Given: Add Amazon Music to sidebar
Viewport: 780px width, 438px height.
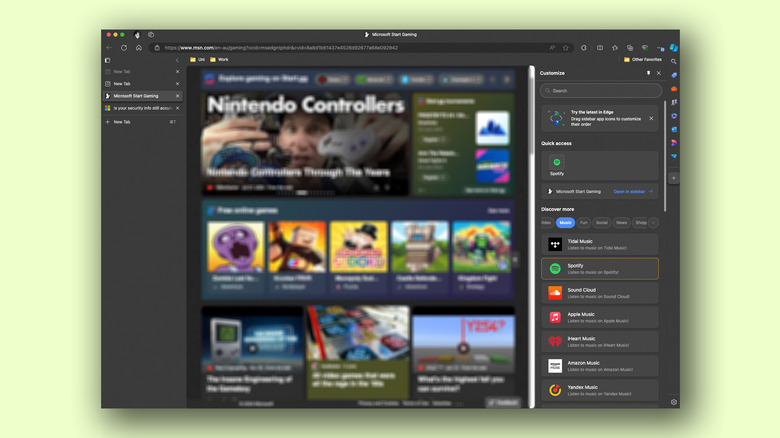Looking at the screenshot, I should [600, 366].
